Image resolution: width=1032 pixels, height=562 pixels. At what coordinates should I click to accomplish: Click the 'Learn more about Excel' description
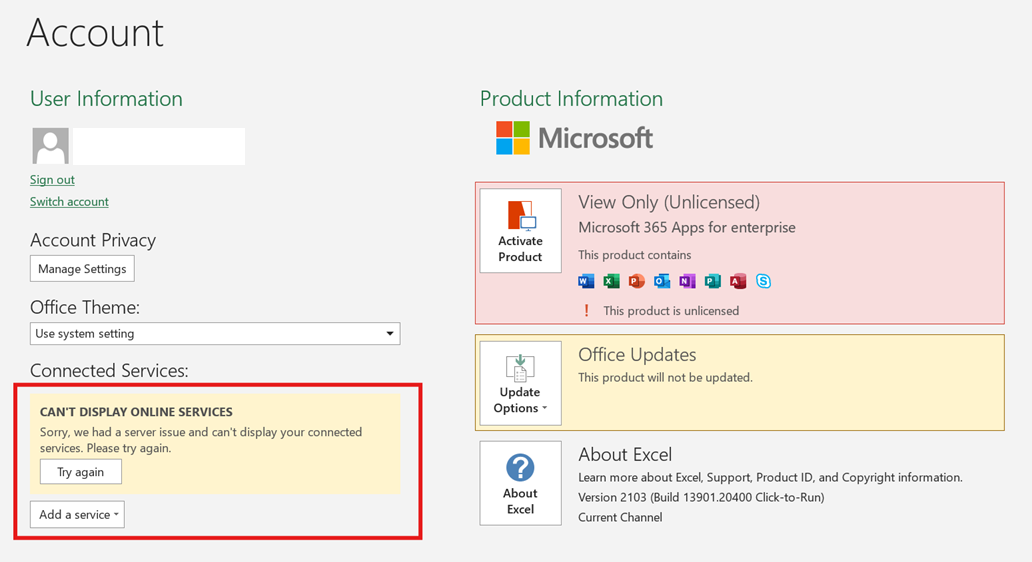(x=770, y=478)
